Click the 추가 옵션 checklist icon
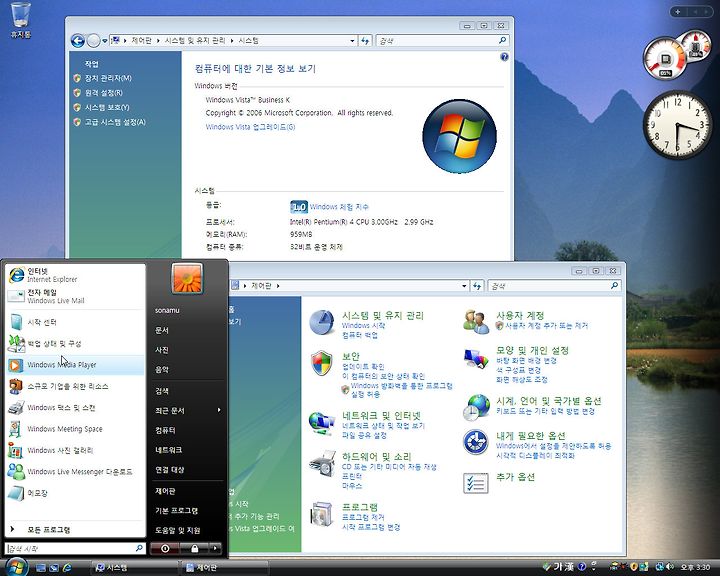The width and height of the screenshot is (720, 576). pos(476,483)
